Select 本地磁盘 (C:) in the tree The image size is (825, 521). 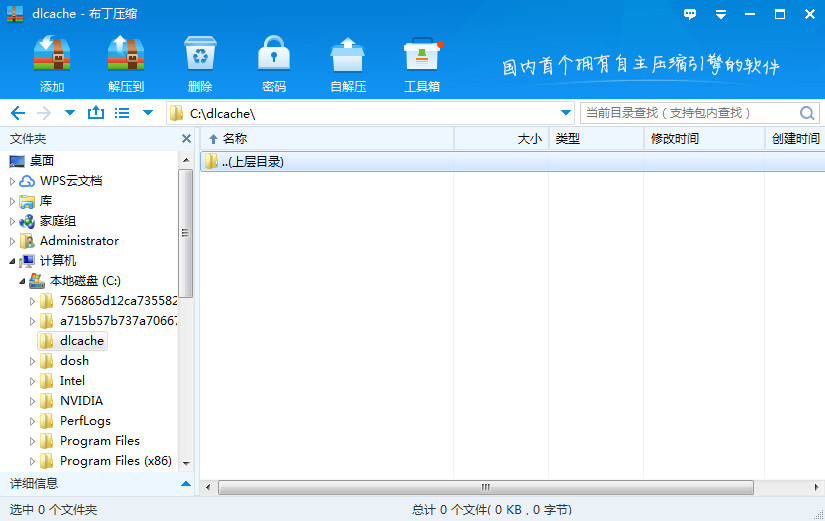(85, 281)
